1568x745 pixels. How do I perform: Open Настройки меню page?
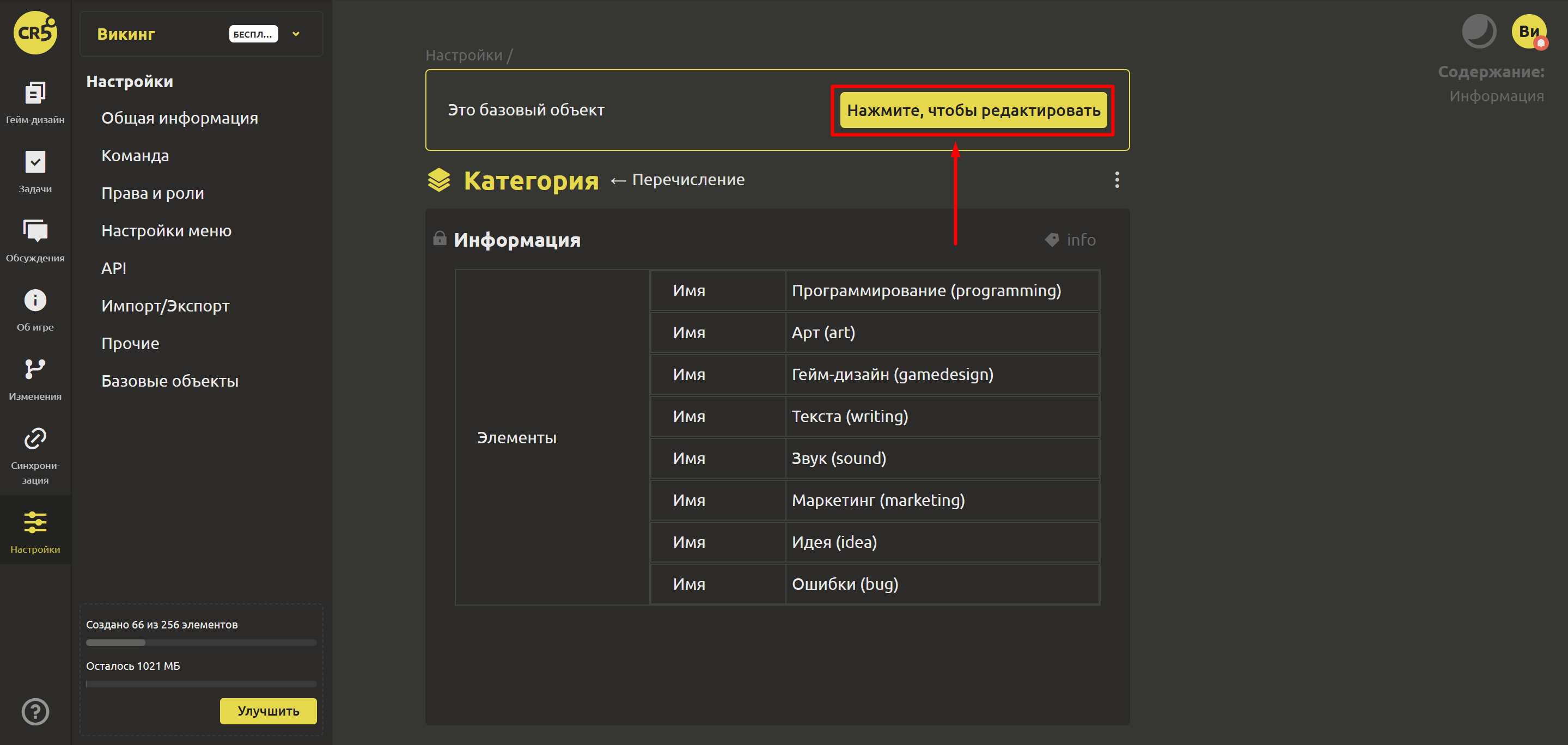(x=166, y=231)
